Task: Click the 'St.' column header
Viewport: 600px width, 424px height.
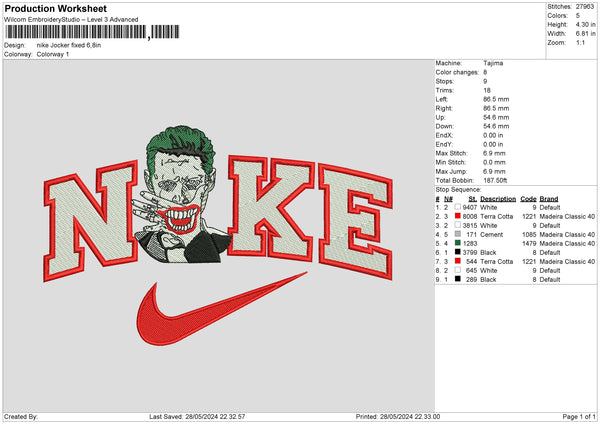Action: point(473,199)
